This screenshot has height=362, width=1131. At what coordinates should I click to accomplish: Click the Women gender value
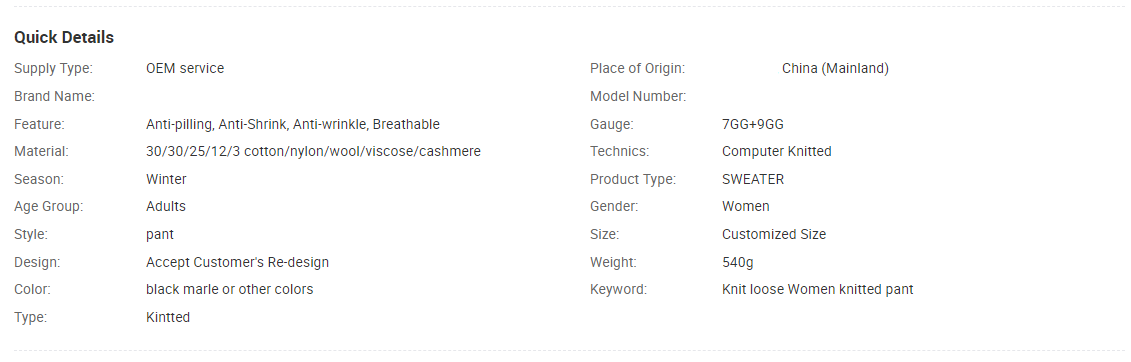pyautogui.click(x=746, y=206)
